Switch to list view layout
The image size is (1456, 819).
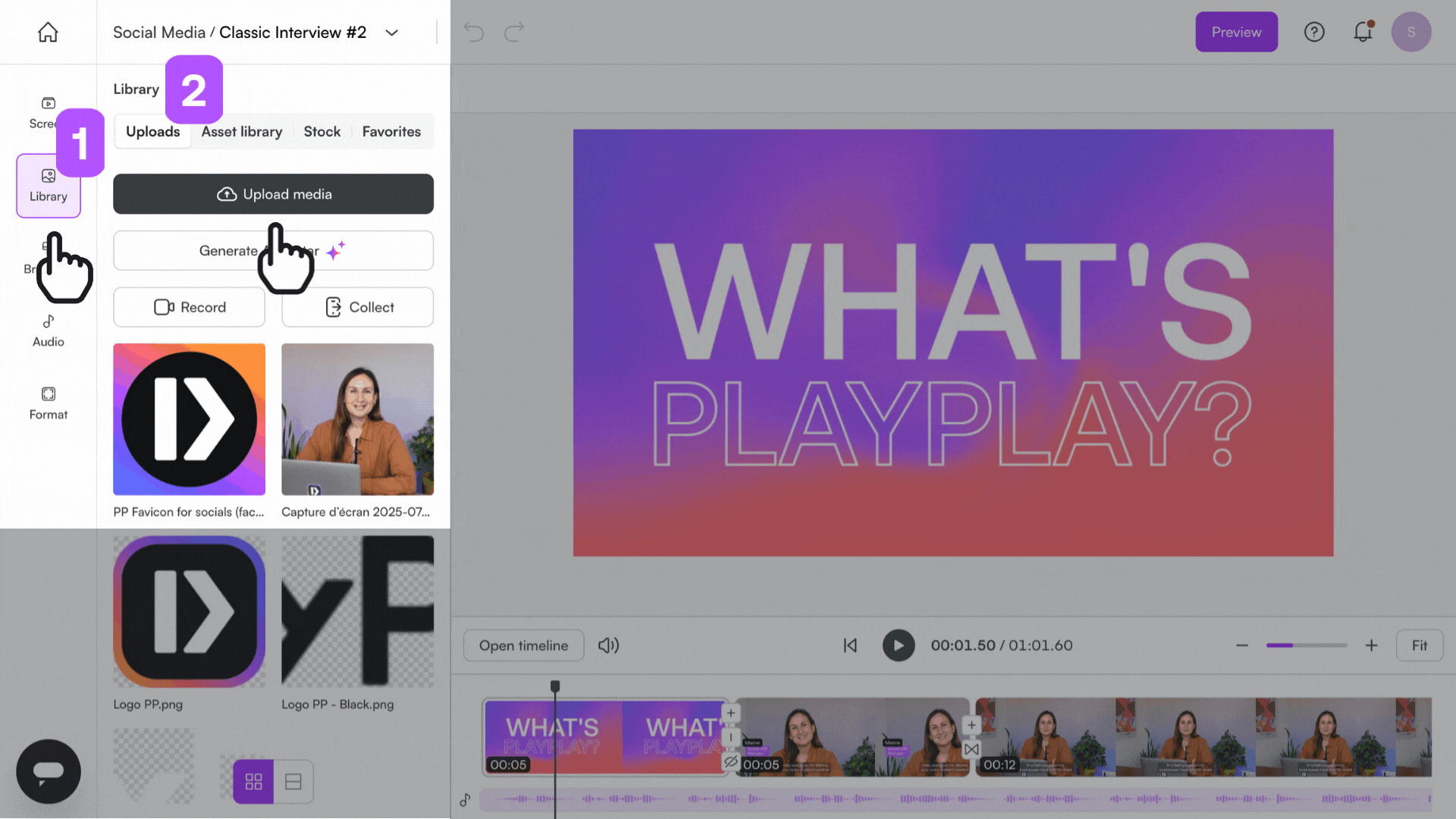click(x=293, y=781)
